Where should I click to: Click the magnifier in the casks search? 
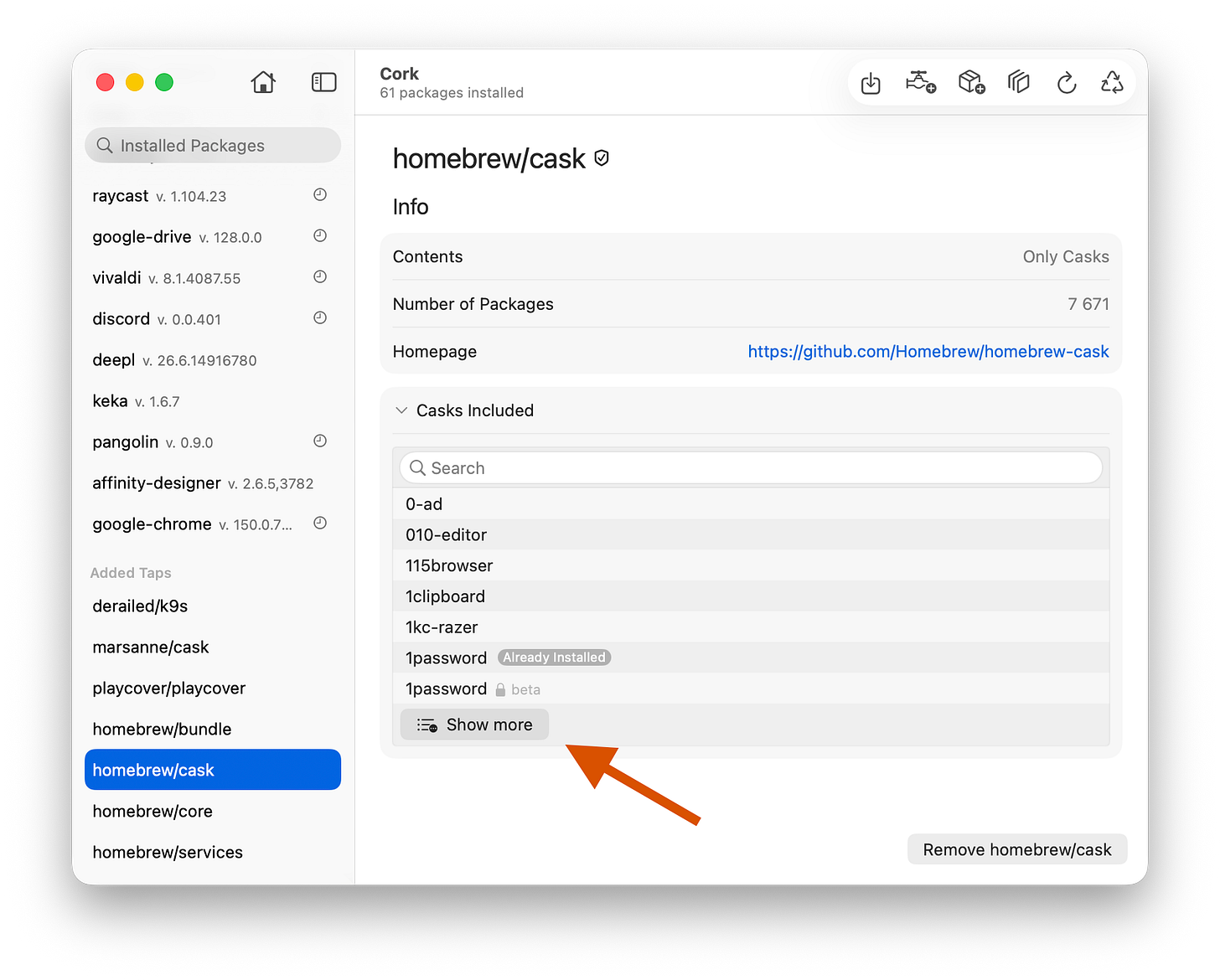418,468
